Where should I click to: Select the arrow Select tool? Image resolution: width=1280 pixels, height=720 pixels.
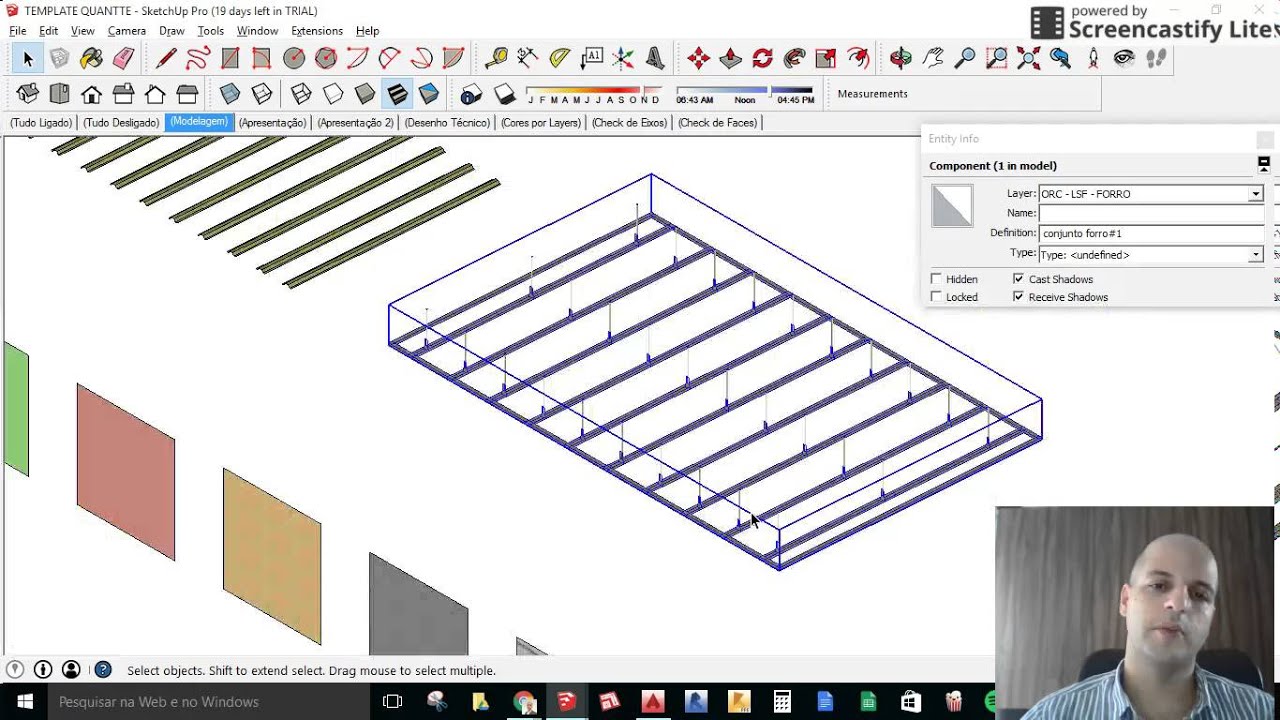(x=28, y=59)
